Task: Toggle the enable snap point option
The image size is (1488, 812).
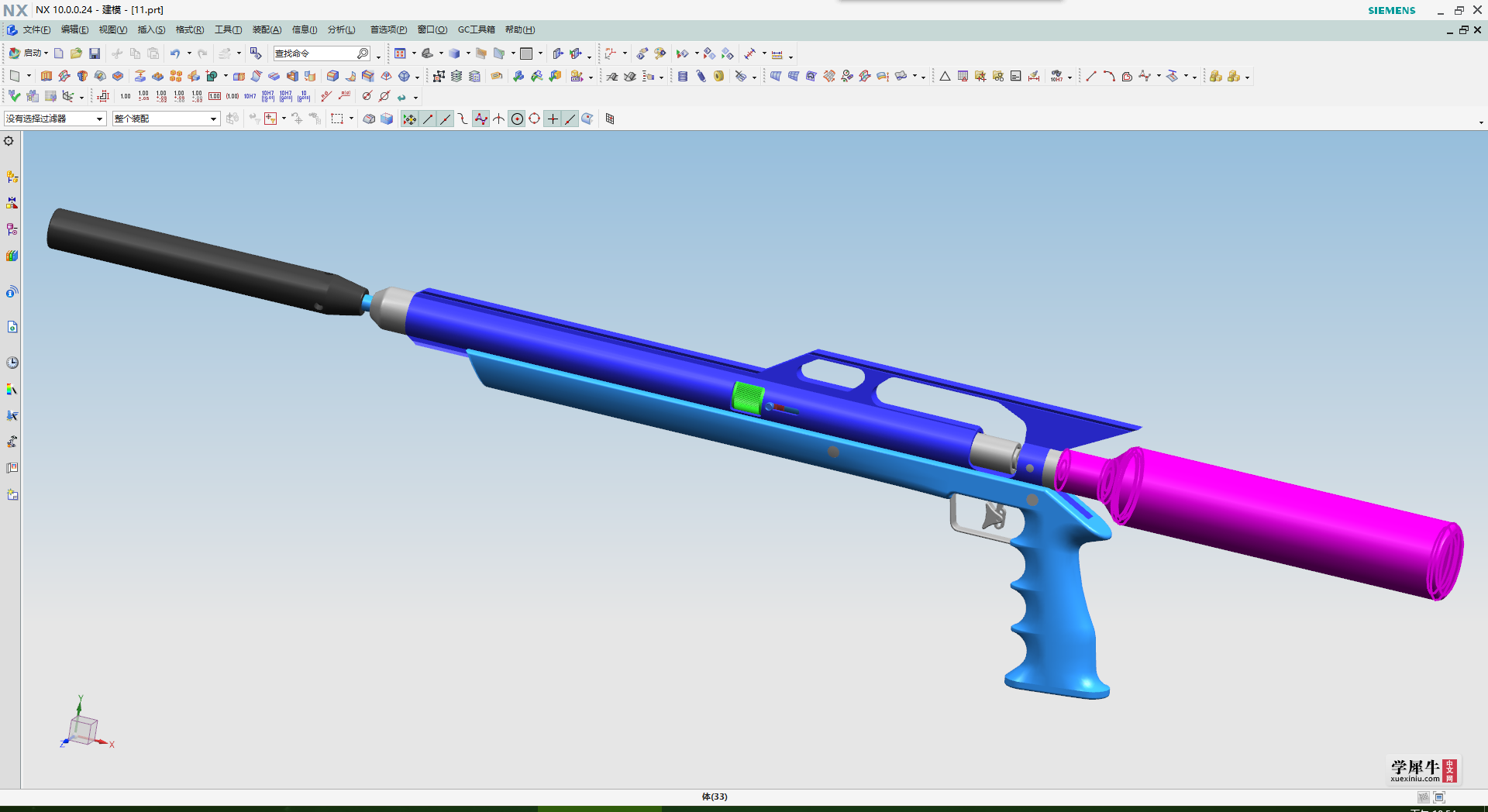Action: (409, 119)
